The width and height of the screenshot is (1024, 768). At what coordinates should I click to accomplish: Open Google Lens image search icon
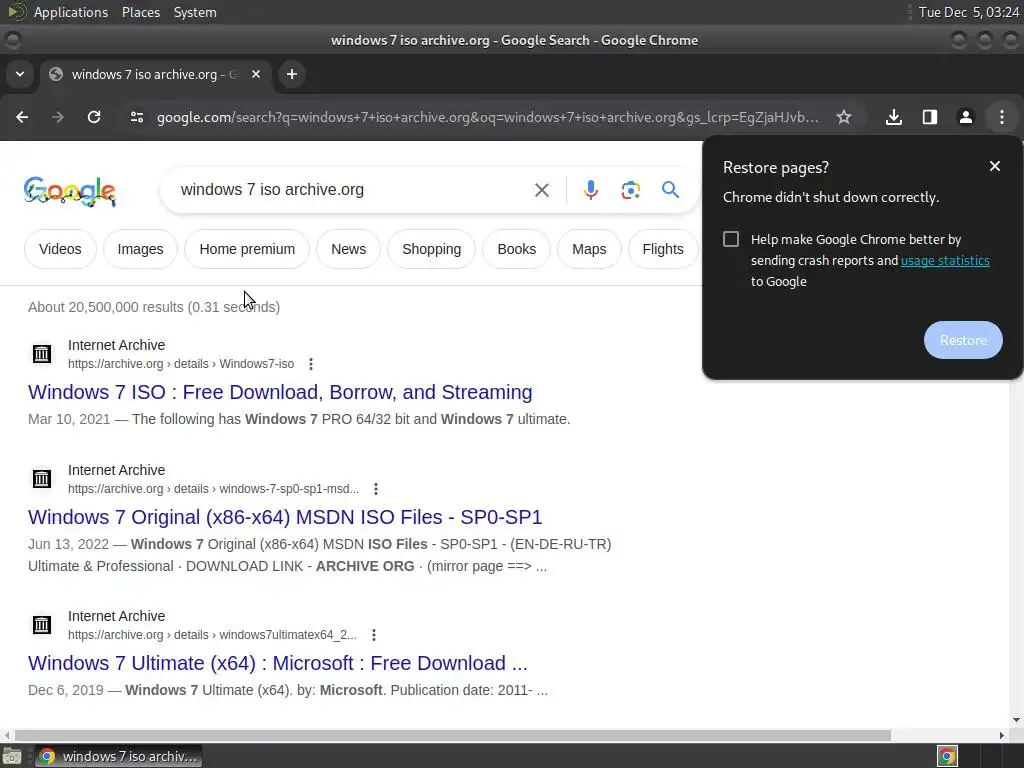tap(630, 190)
